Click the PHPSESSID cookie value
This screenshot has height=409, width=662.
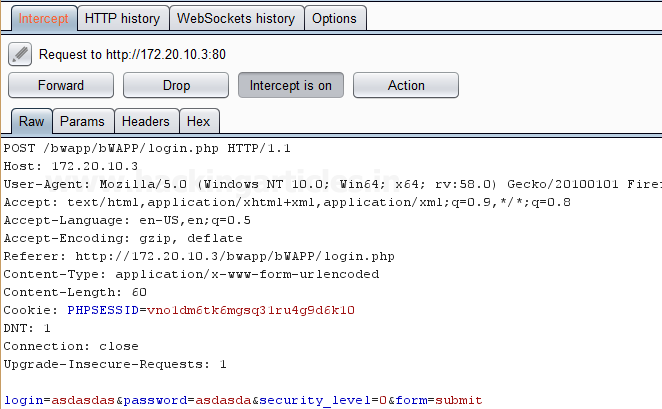250,310
